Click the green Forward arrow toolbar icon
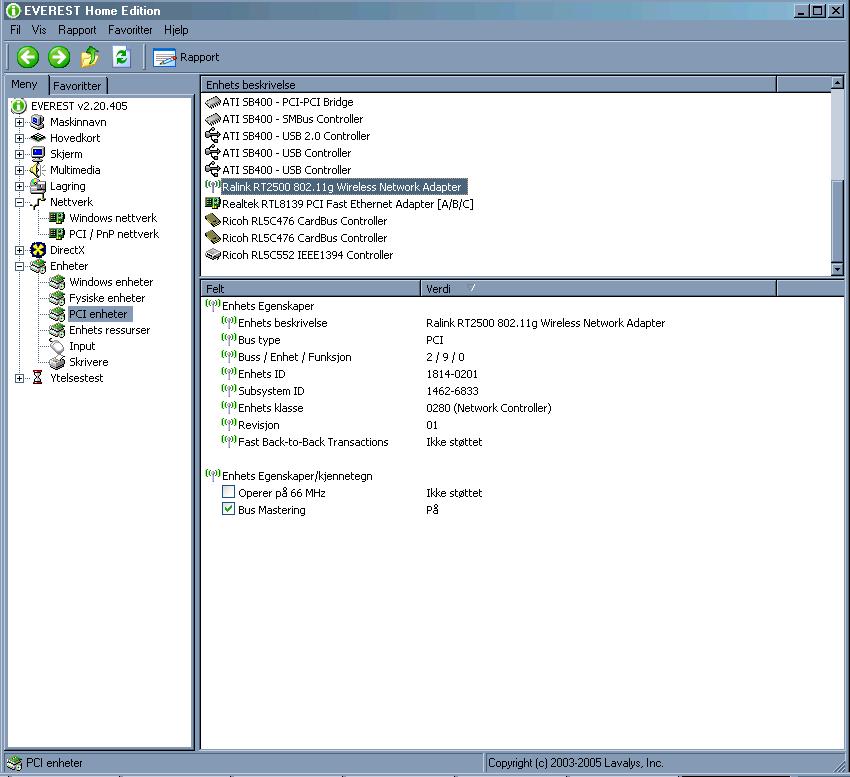Screen dimensions: 850x777 tap(59, 57)
